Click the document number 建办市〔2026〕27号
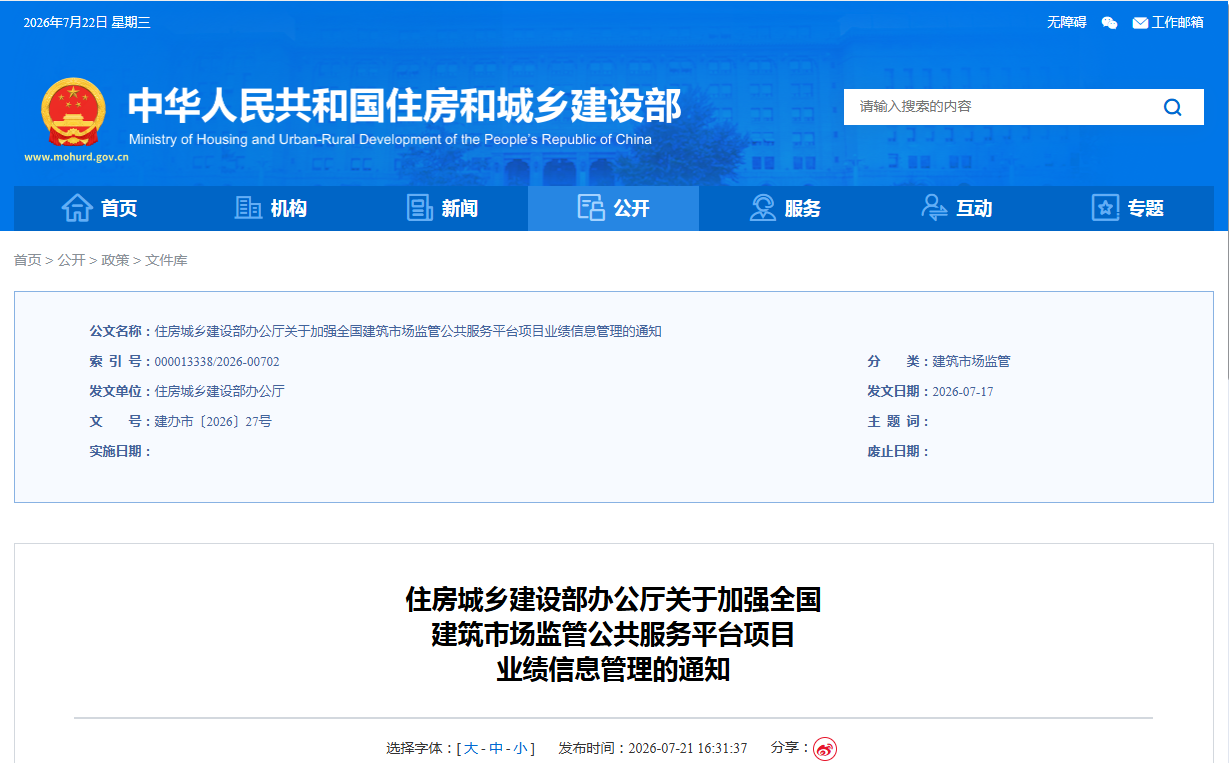 tap(213, 422)
